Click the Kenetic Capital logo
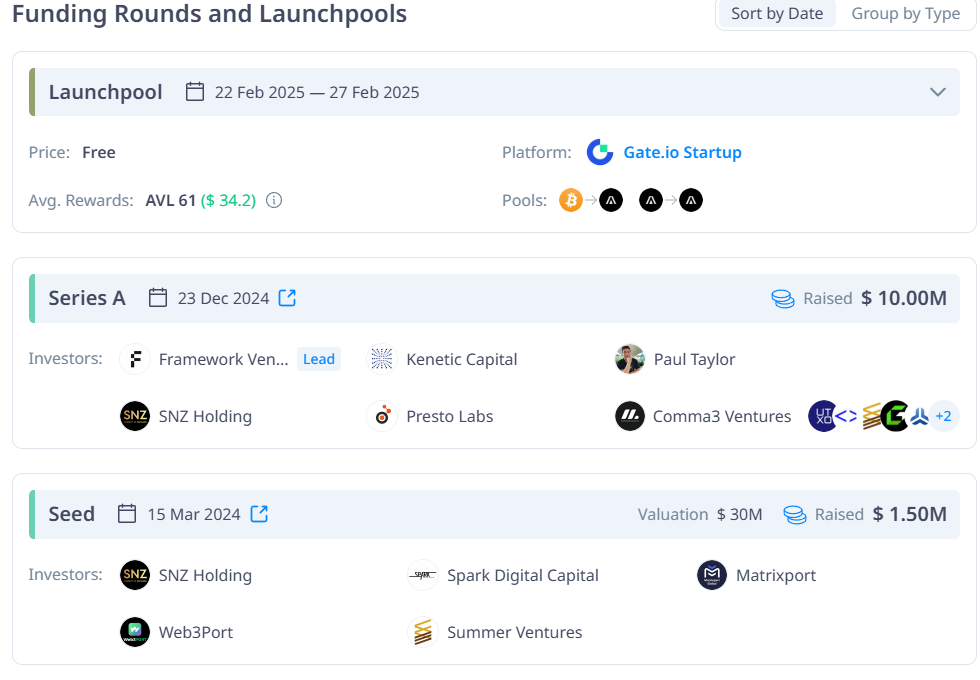 [382, 359]
